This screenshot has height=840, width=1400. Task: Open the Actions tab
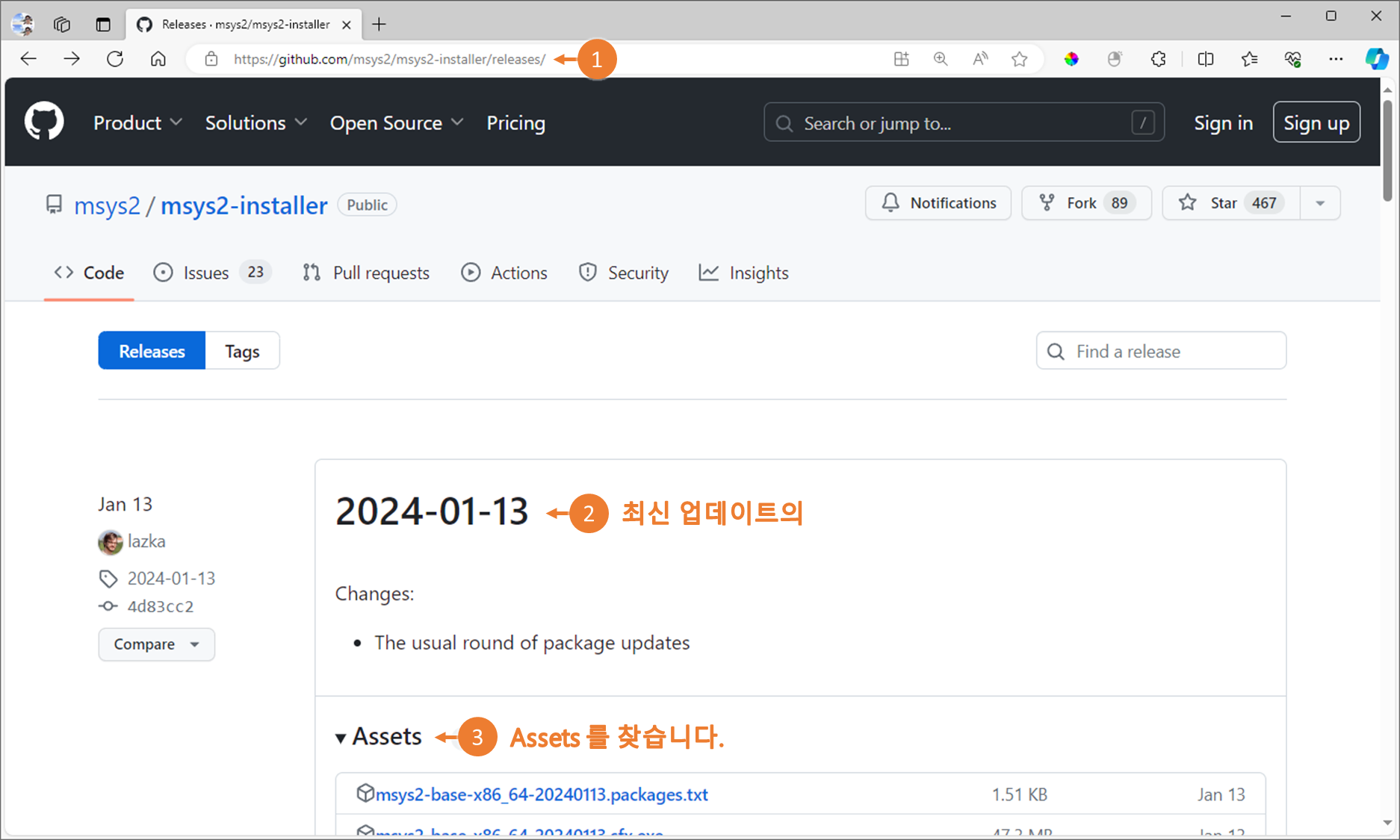[504, 273]
